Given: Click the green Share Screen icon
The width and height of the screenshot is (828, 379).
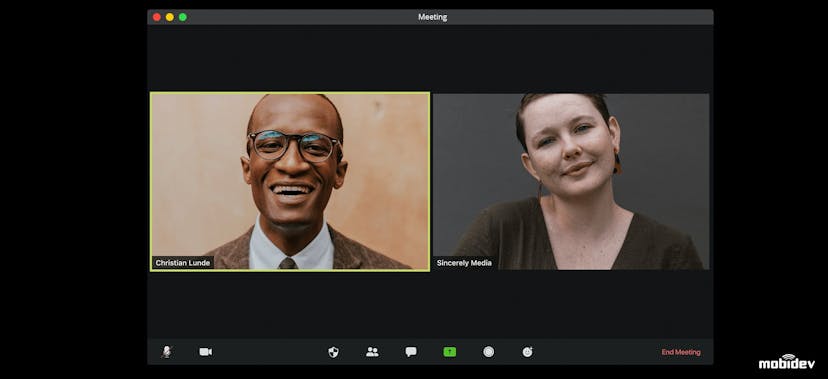Looking at the screenshot, I should 449,352.
